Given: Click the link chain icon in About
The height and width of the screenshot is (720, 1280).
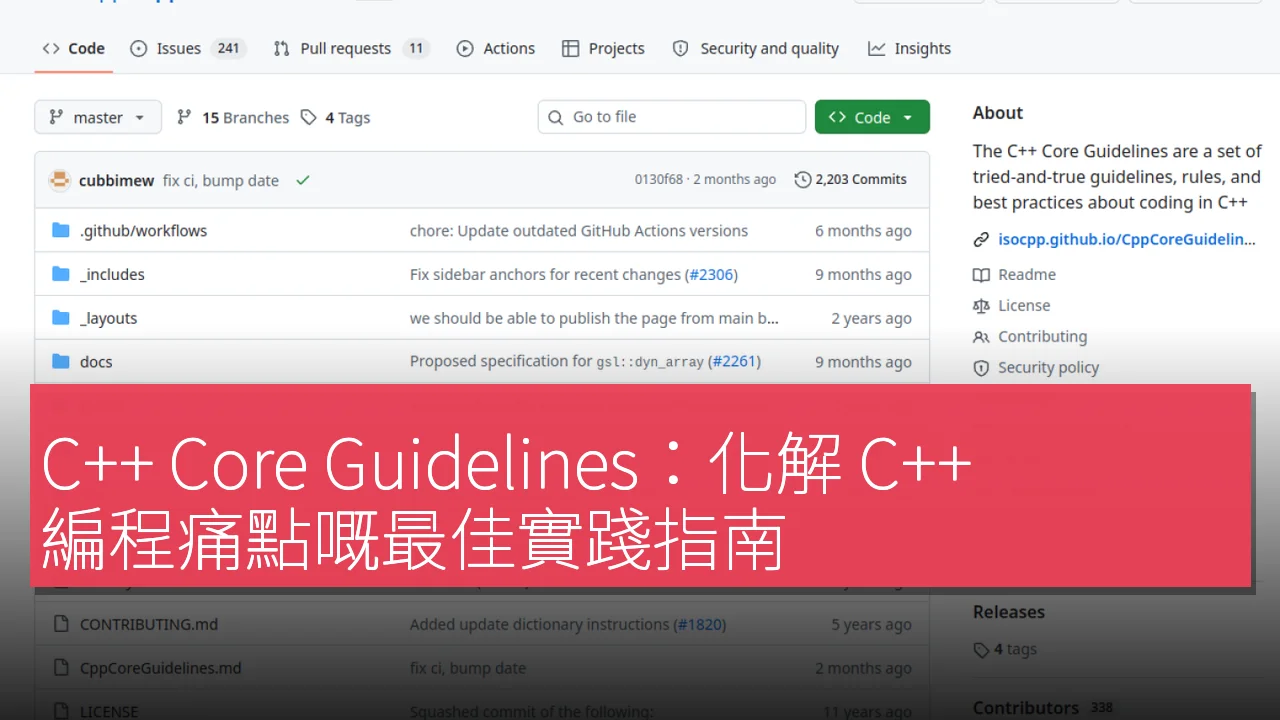Looking at the screenshot, I should pyautogui.click(x=981, y=239).
